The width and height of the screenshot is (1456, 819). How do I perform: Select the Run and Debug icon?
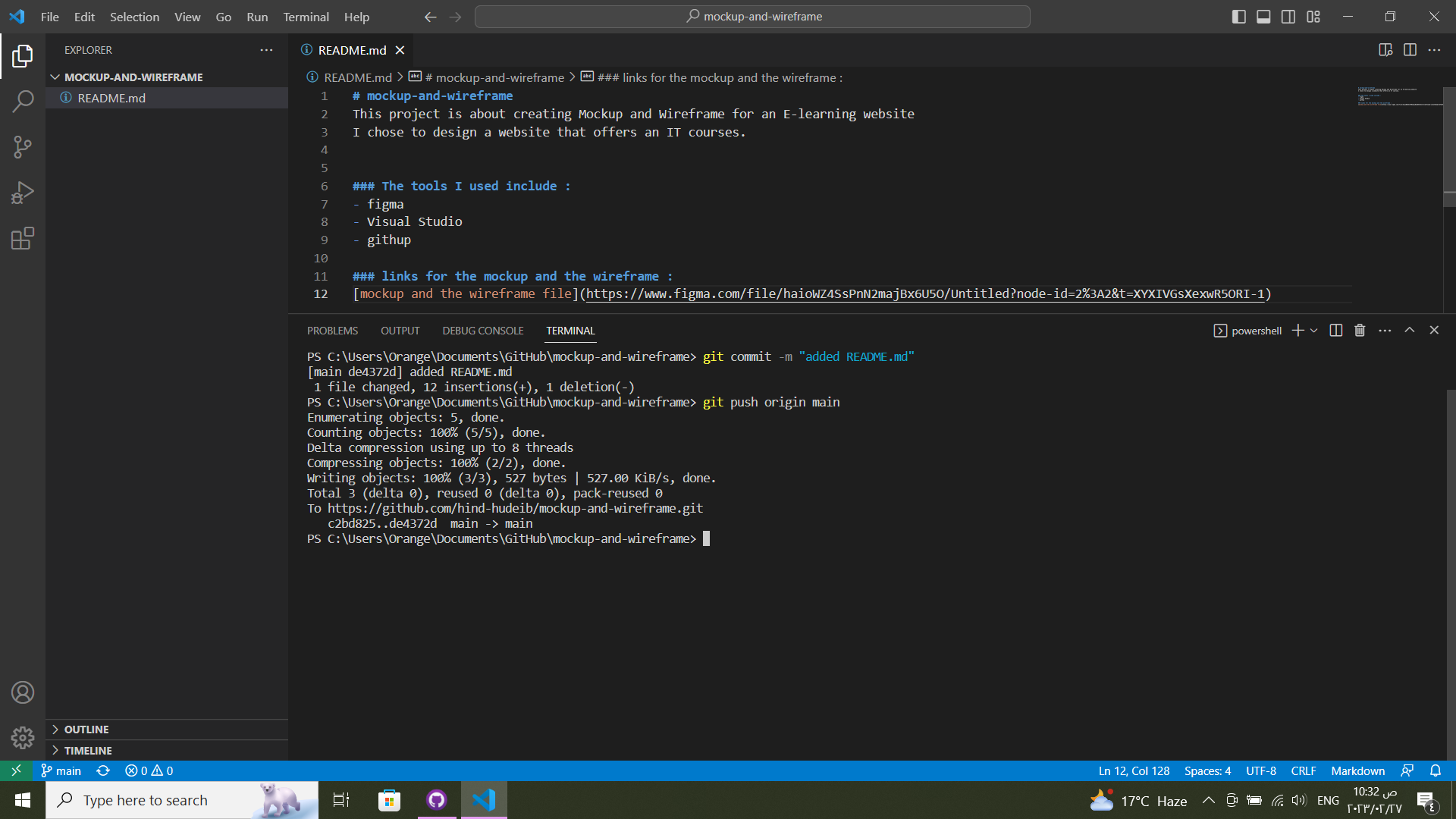tap(23, 193)
